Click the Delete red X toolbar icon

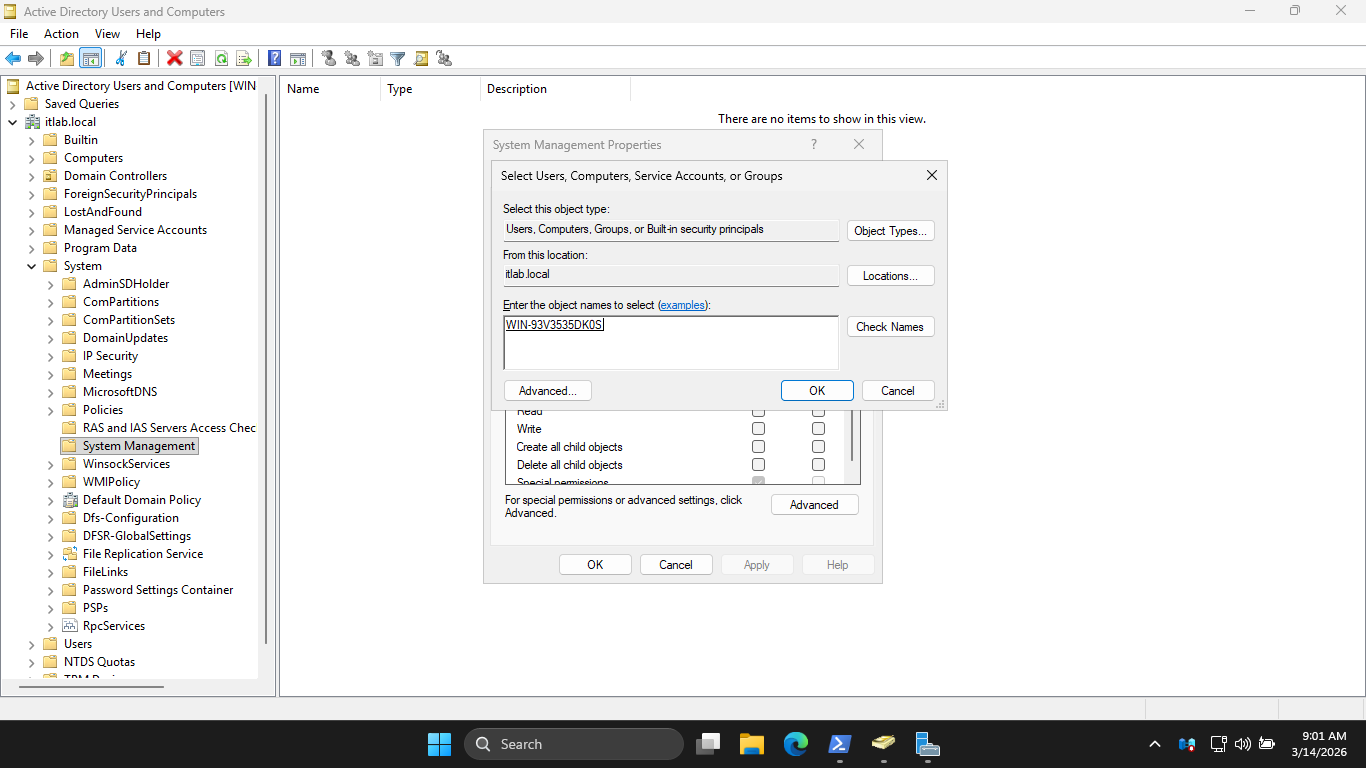(174, 58)
